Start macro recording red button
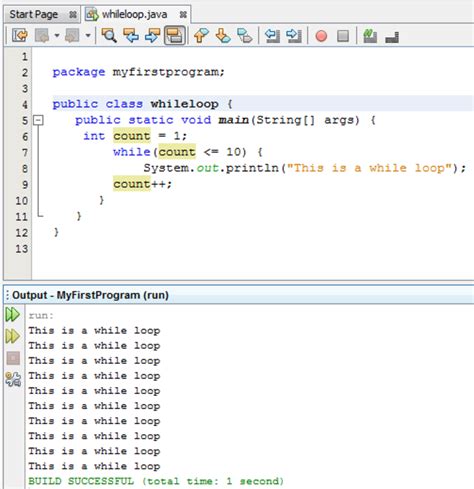This screenshot has width=474, height=489. (321, 36)
